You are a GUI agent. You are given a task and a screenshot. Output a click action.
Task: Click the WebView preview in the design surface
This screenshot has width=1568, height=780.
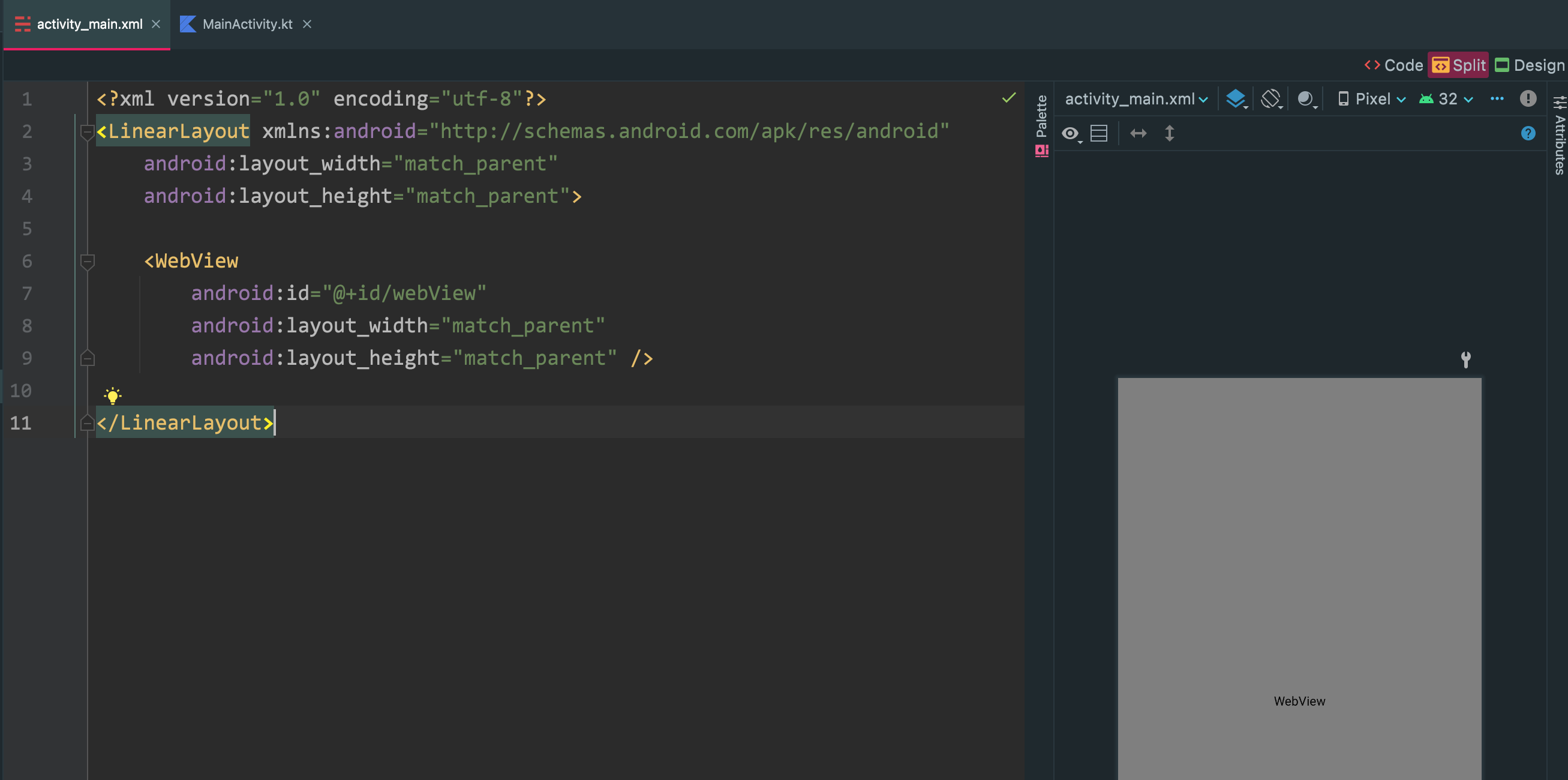coord(1299,578)
